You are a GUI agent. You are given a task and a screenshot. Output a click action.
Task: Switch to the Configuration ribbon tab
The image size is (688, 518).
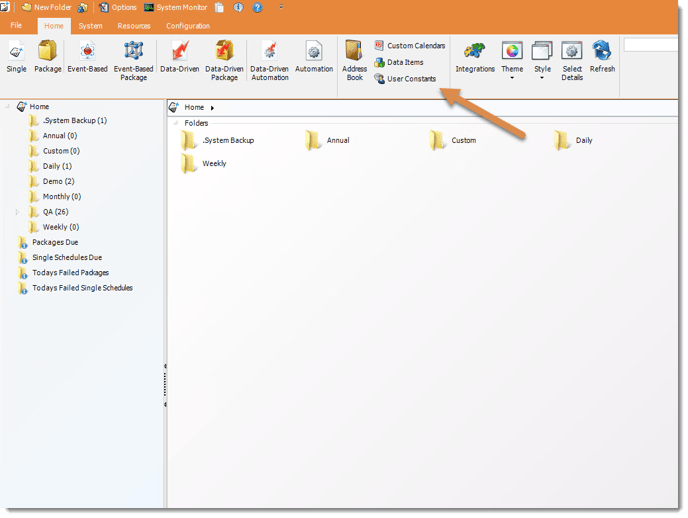coord(188,26)
